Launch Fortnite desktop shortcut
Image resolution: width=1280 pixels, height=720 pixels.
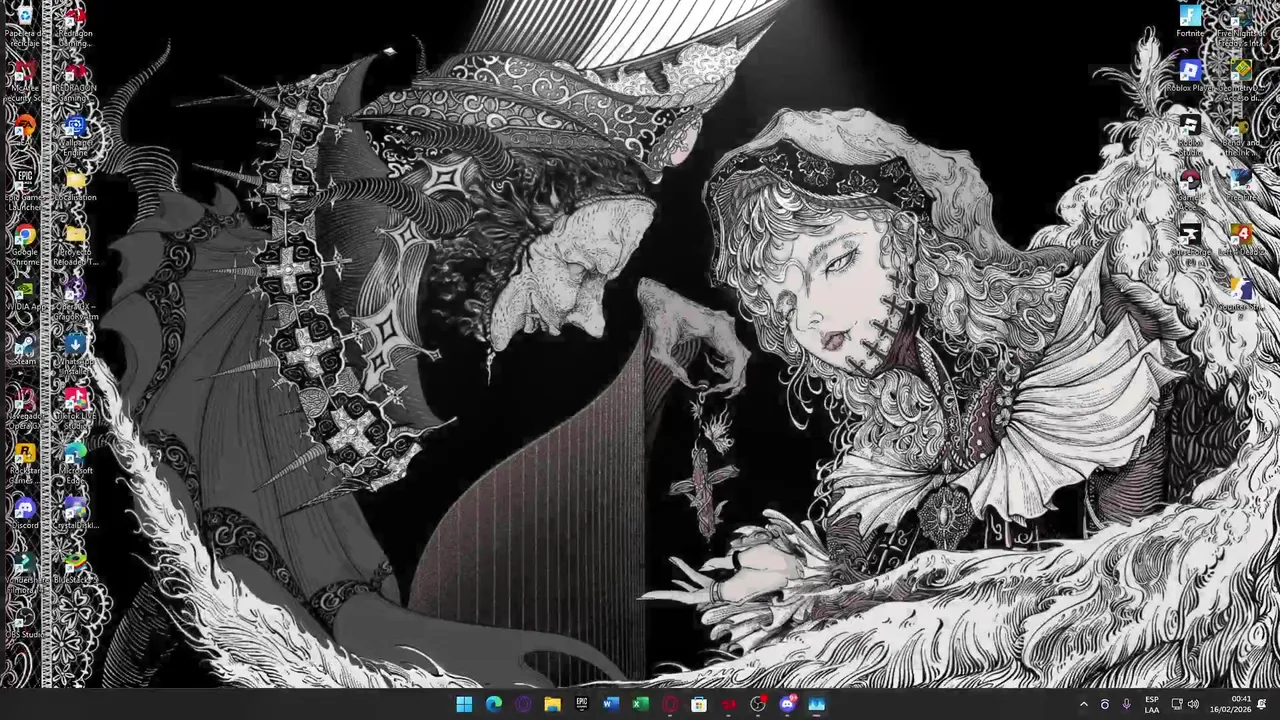(x=1190, y=22)
